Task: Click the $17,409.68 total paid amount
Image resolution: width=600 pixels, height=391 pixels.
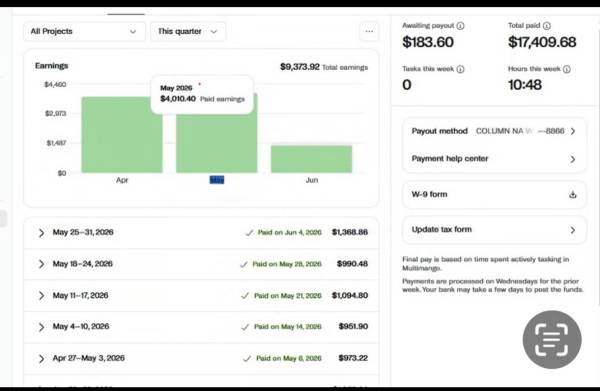Action: coord(542,42)
